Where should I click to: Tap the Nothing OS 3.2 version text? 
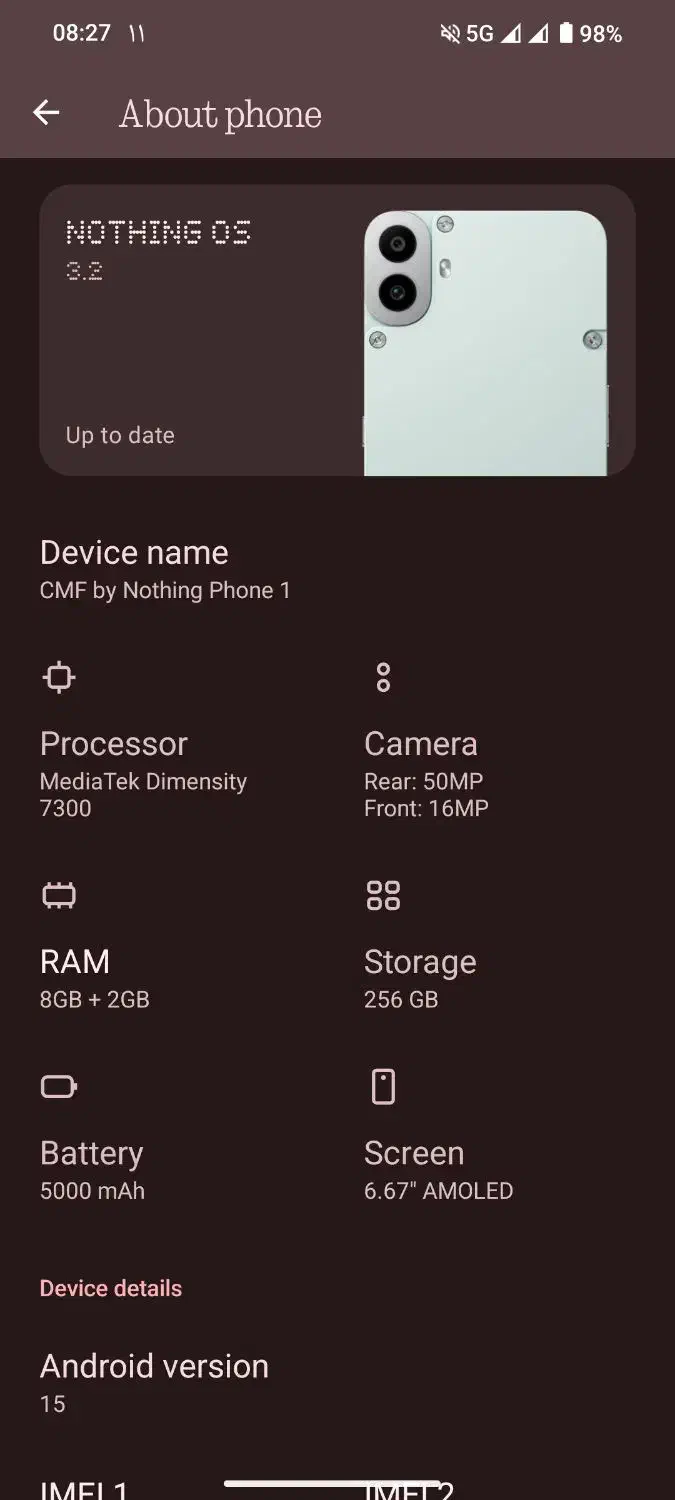[x=158, y=247]
